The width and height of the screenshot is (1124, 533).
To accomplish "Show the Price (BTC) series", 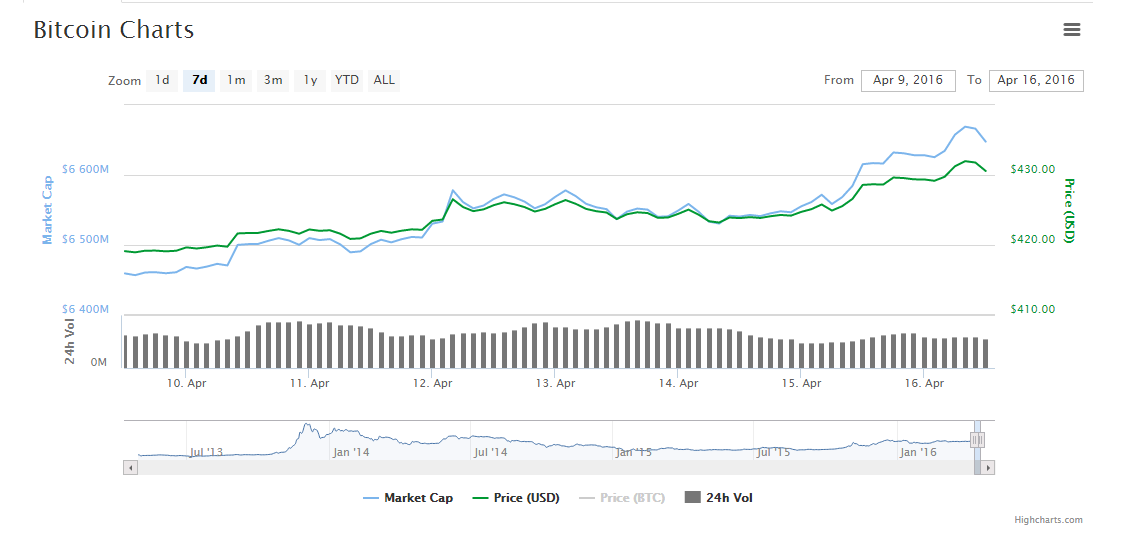I will coord(622,498).
